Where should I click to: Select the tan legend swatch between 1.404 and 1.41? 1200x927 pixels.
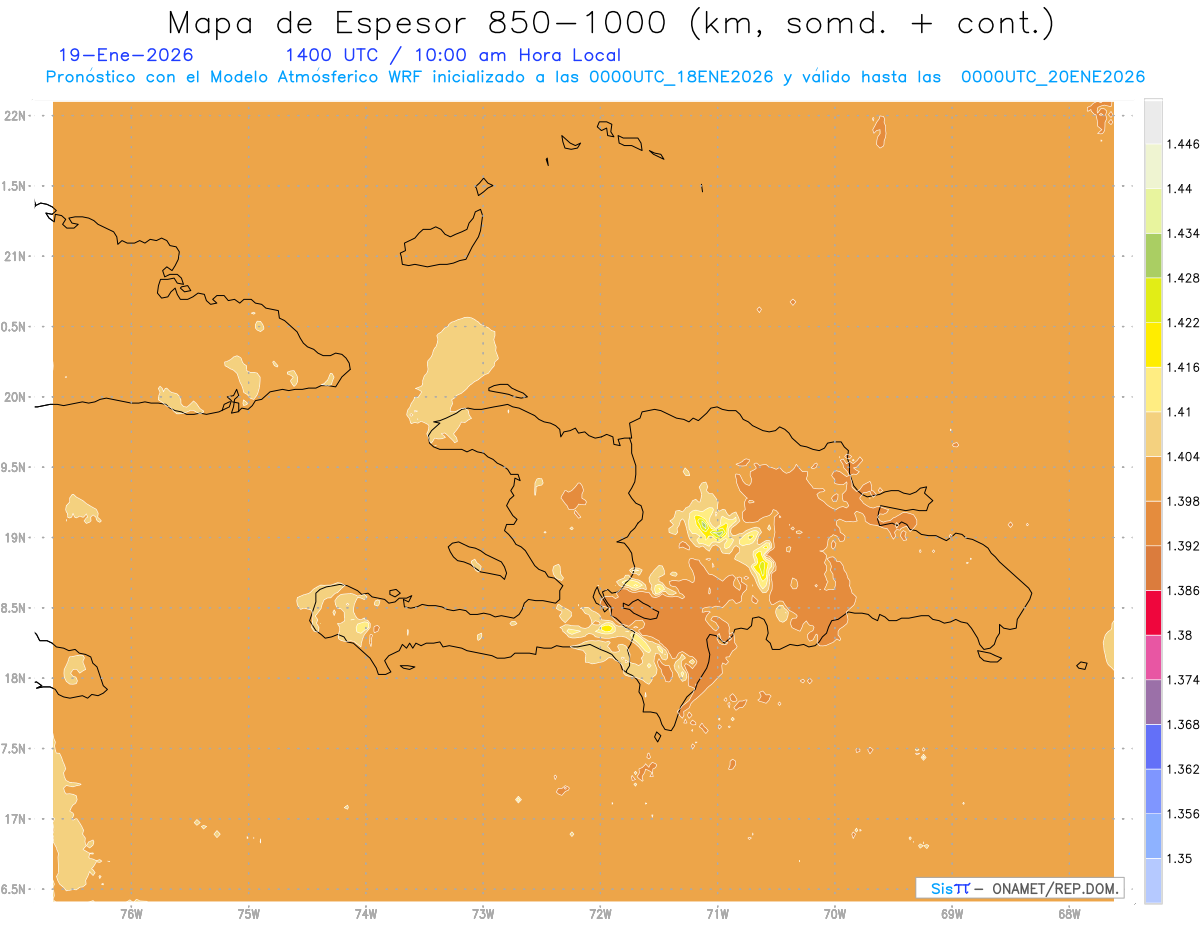(x=1152, y=434)
